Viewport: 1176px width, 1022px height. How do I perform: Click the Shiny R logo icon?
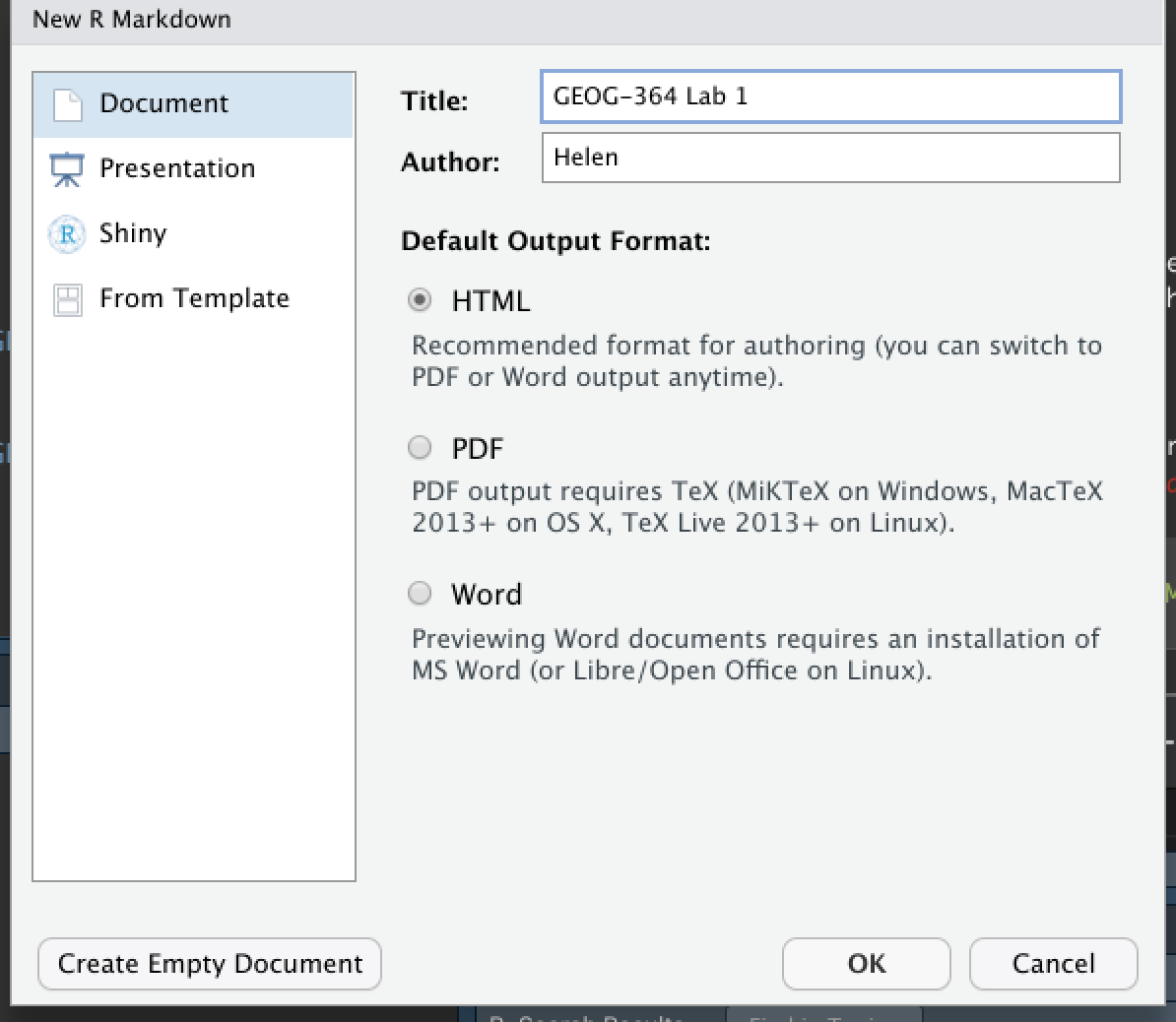tap(67, 234)
